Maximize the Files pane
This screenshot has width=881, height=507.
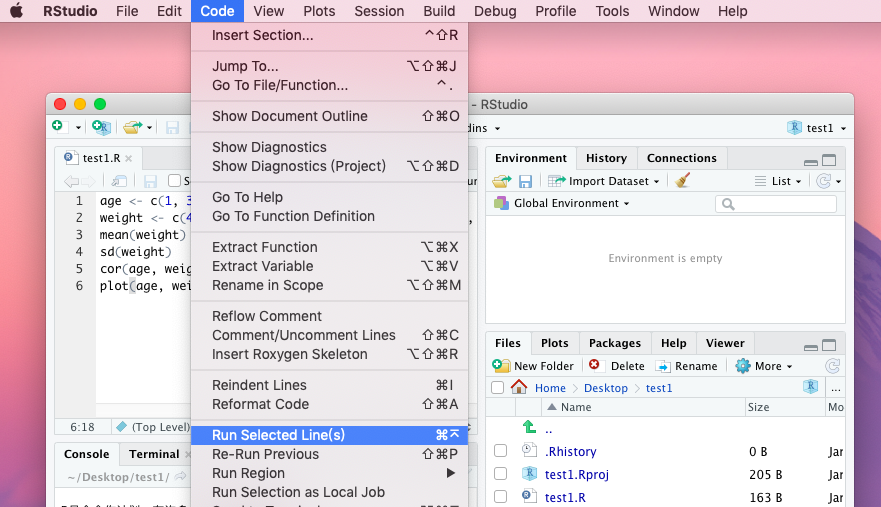(829, 346)
